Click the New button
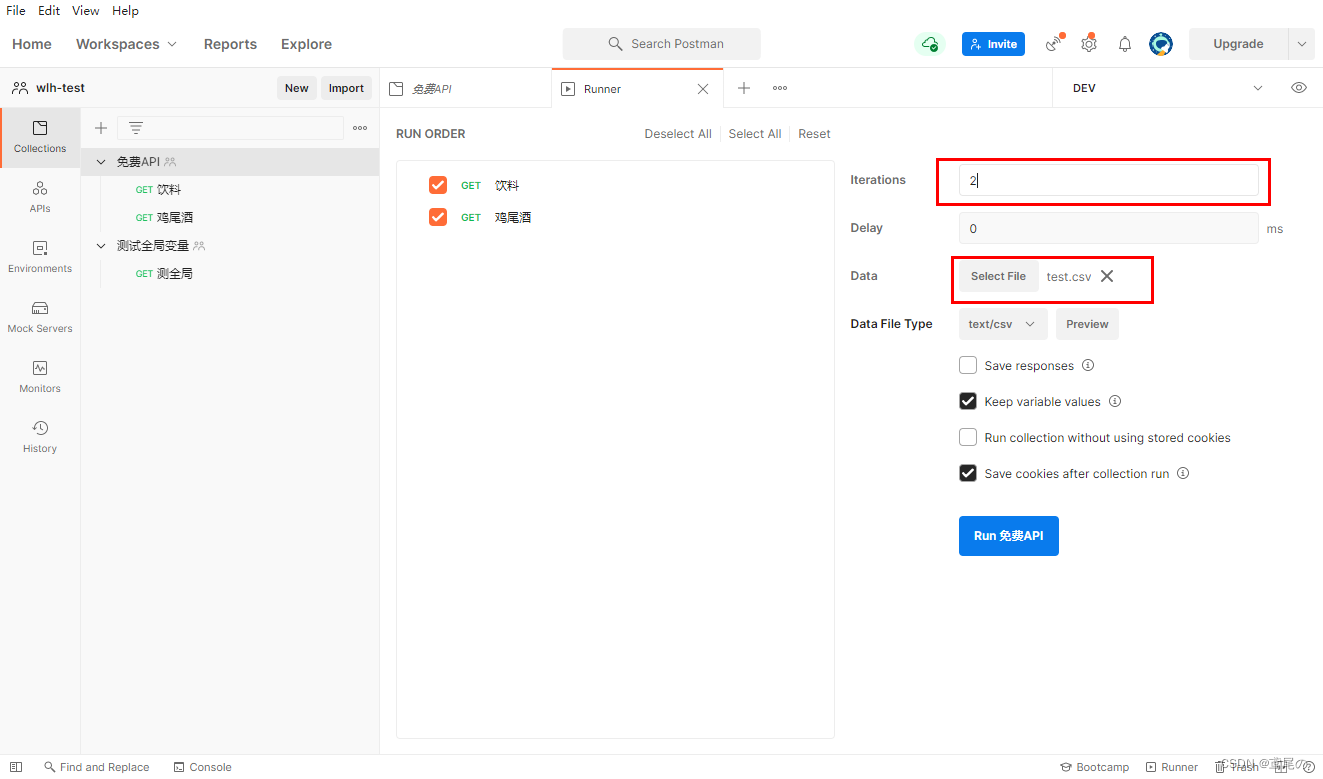The image size is (1323, 779). (297, 88)
